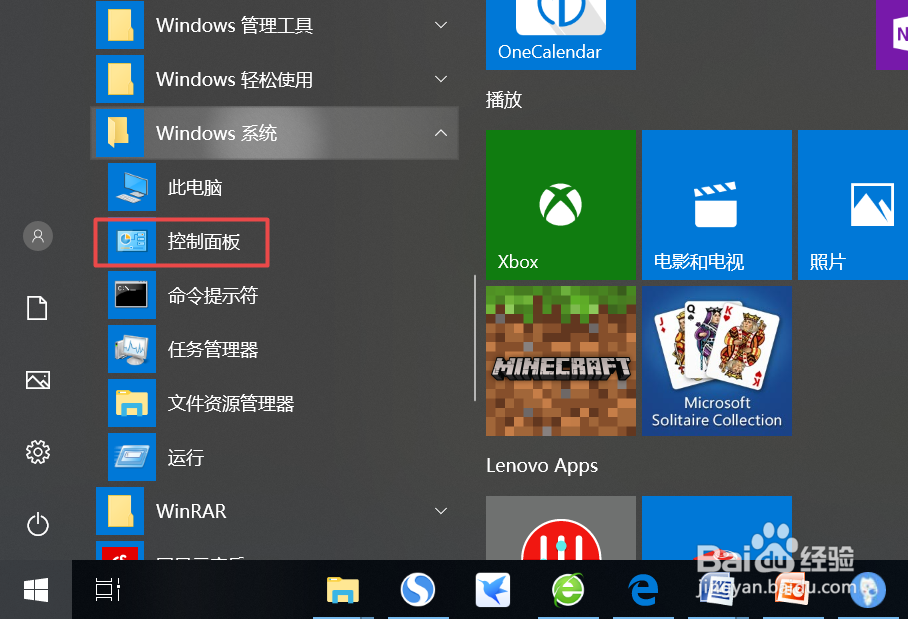Image resolution: width=908 pixels, height=619 pixels.
Task: Open Documents from the Start sidebar
Action: tap(38, 308)
